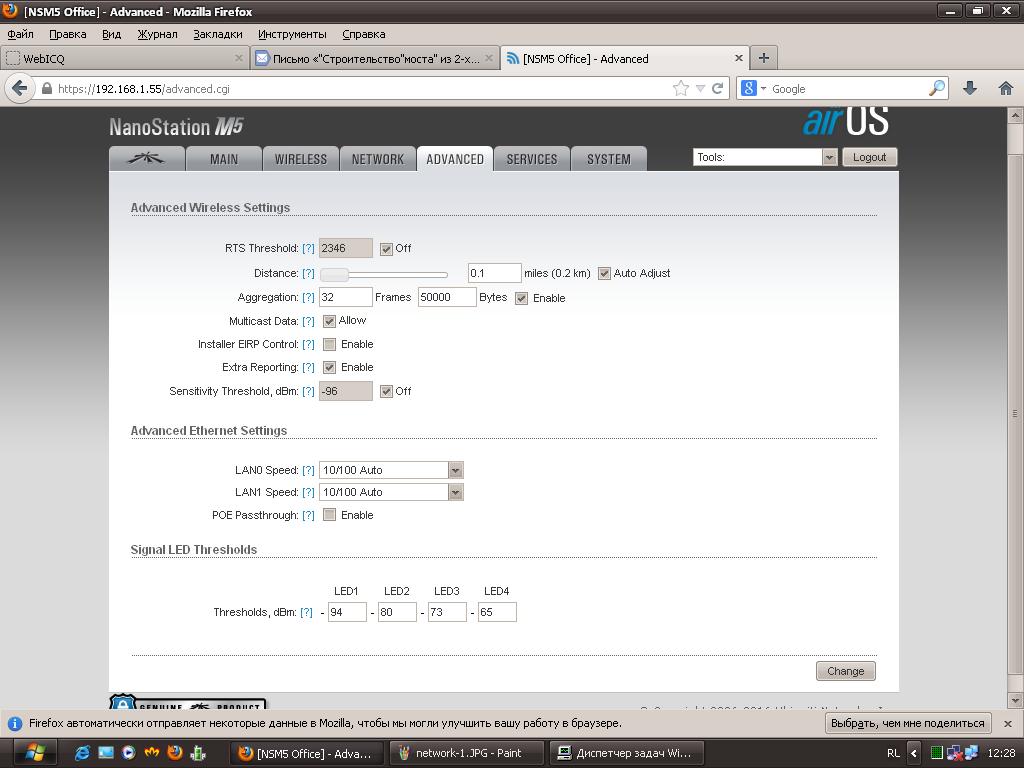Click the Thresholds, dBm help [?] icon
The height and width of the screenshot is (768, 1024).
(x=306, y=613)
